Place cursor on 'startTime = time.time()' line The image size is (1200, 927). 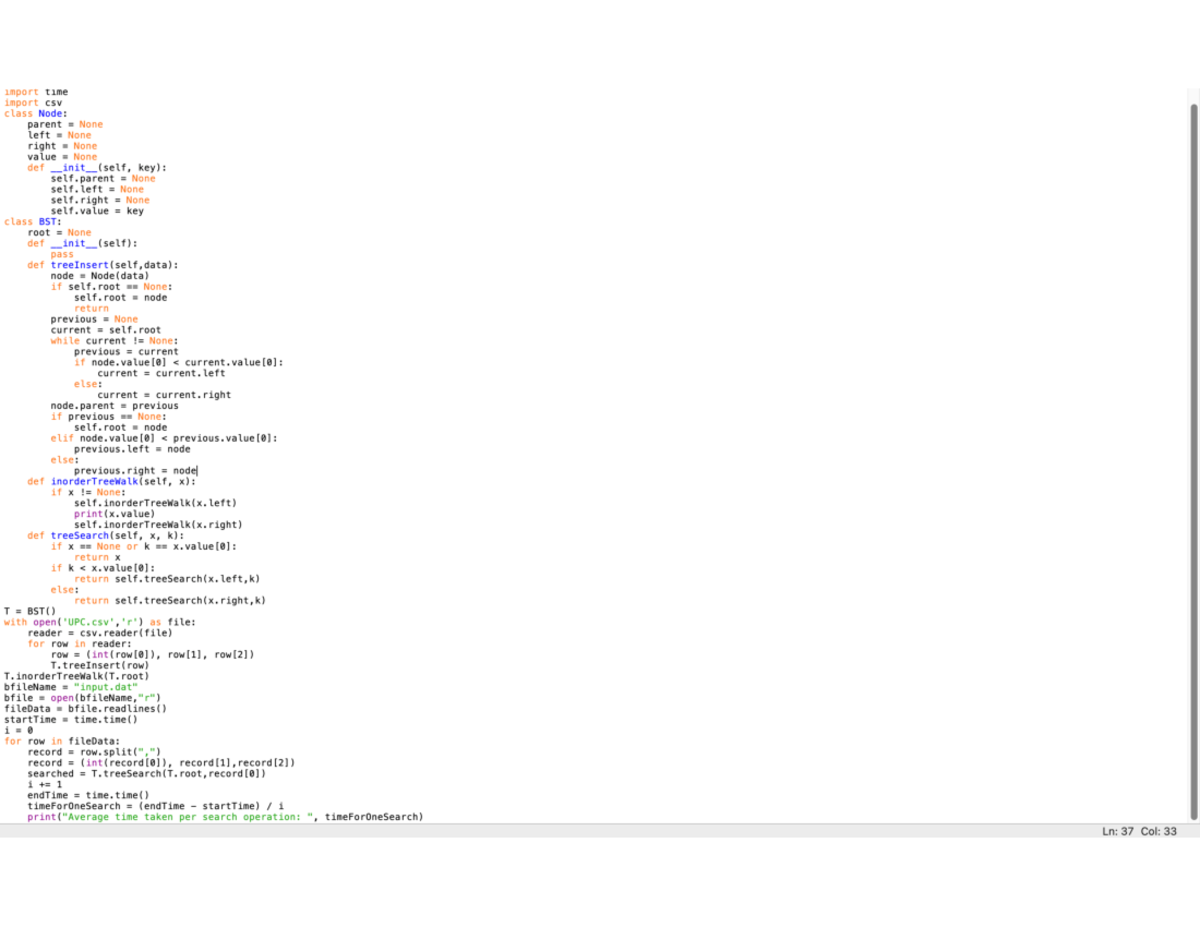click(x=70, y=719)
